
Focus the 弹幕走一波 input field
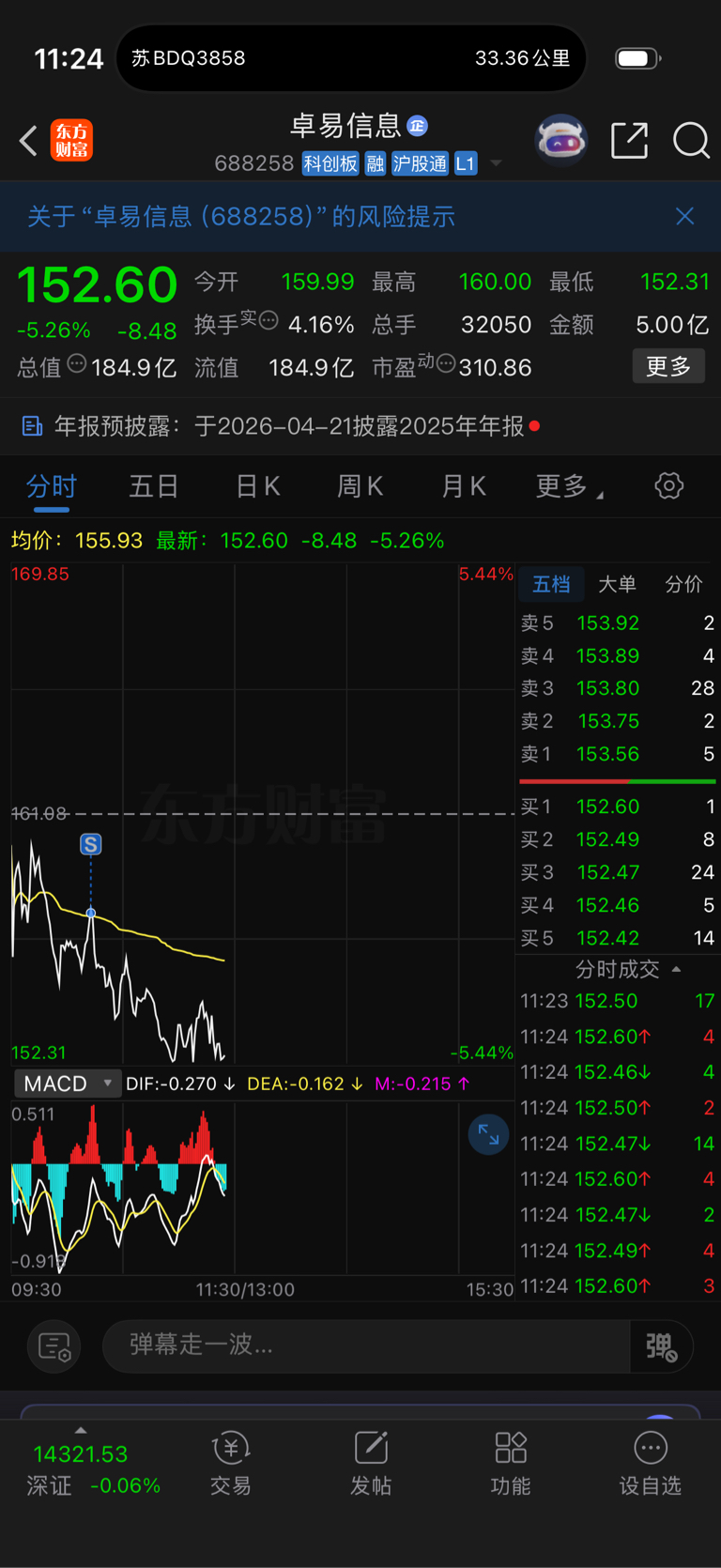366,1345
